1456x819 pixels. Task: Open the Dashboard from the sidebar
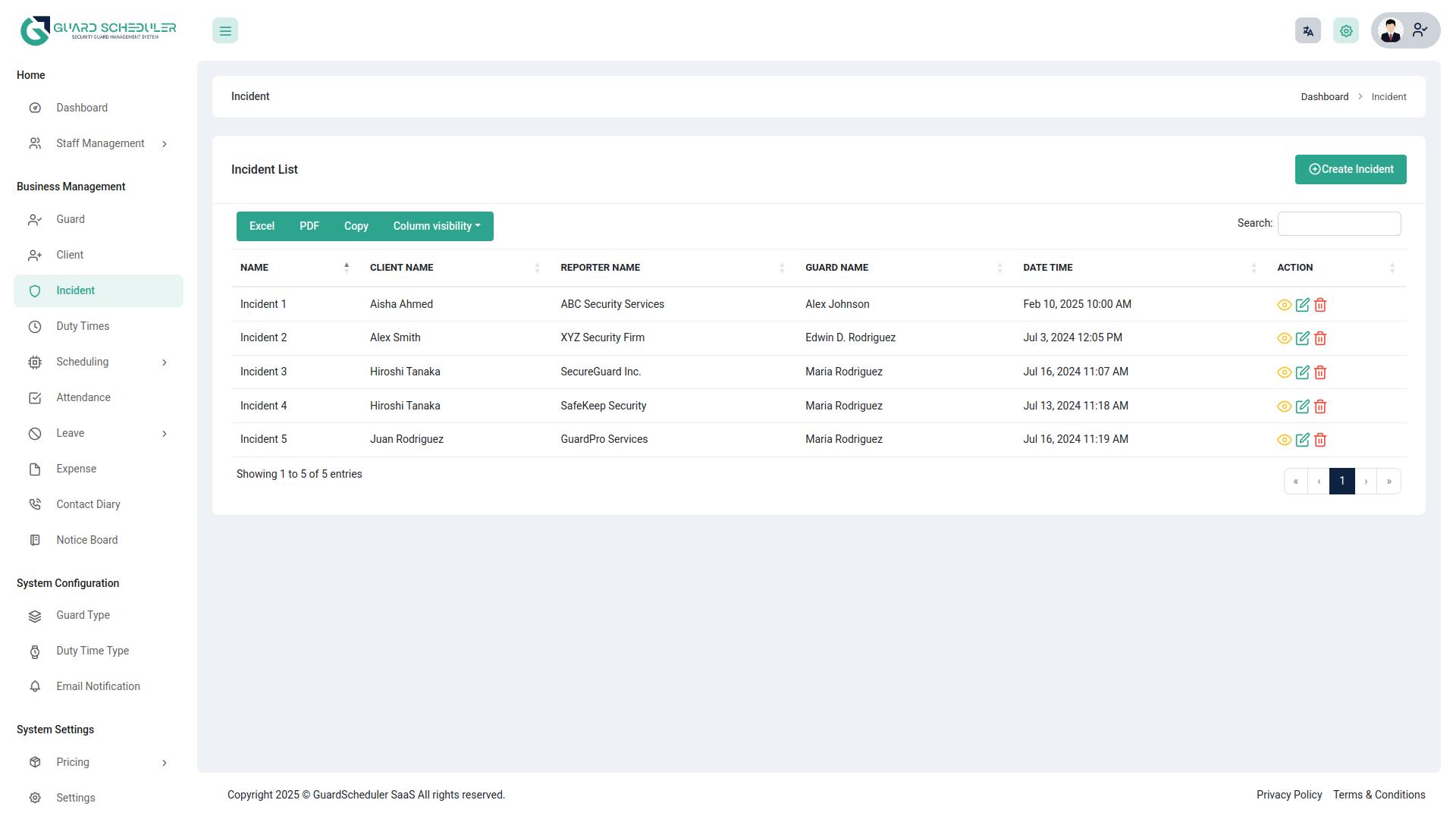pyautogui.click(x=82, y=107)
